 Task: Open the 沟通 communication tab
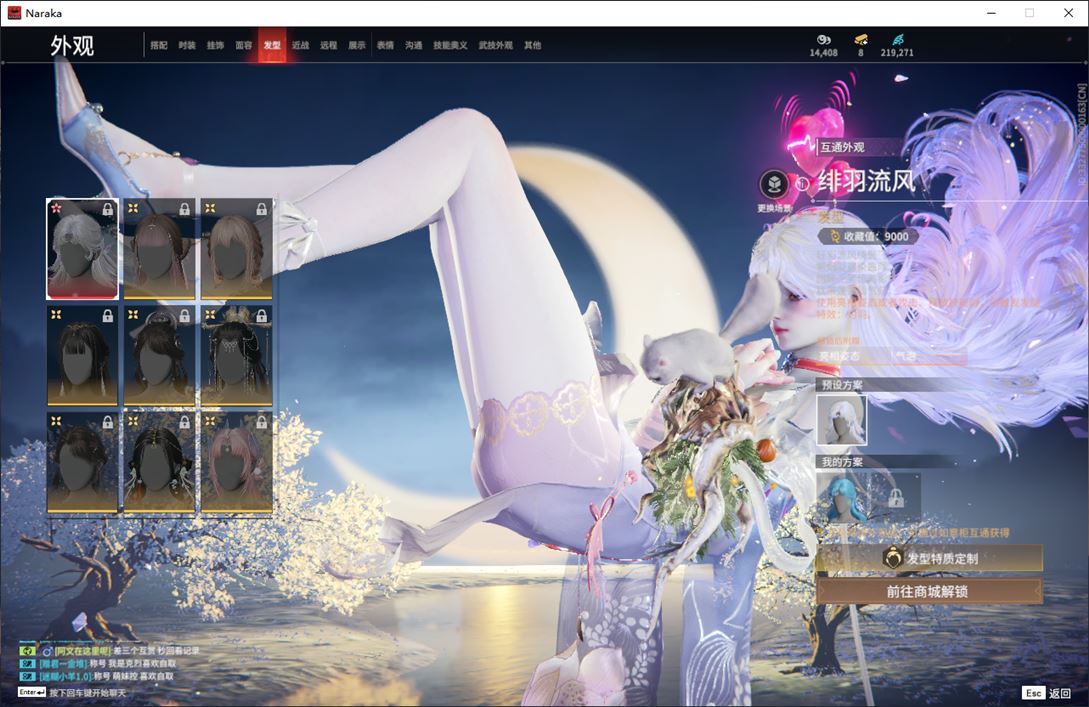click(414, 45)
